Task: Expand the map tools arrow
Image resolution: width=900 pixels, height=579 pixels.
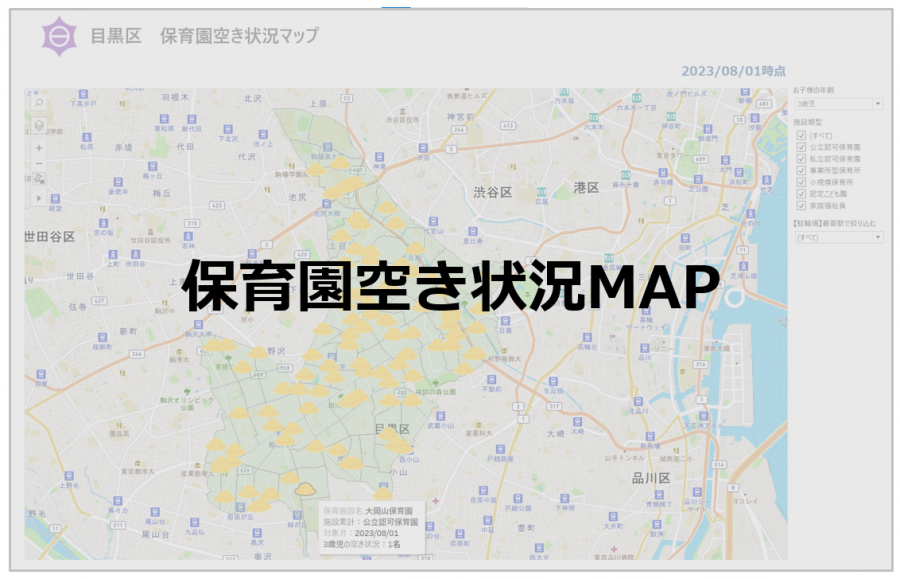Action: click(39, 198)
